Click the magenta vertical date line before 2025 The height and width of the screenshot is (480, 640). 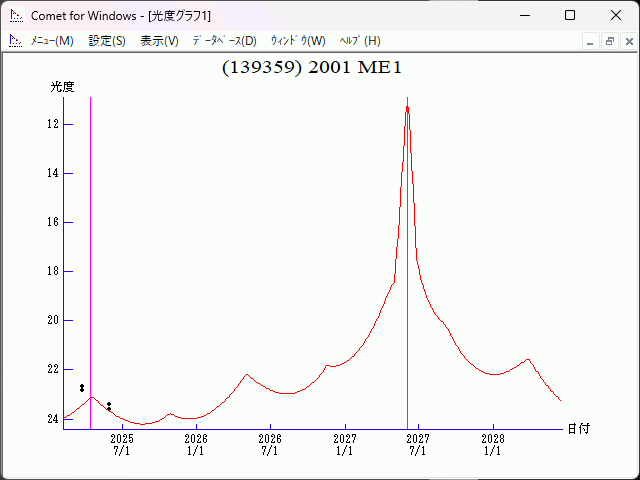(x=91, y=250)
